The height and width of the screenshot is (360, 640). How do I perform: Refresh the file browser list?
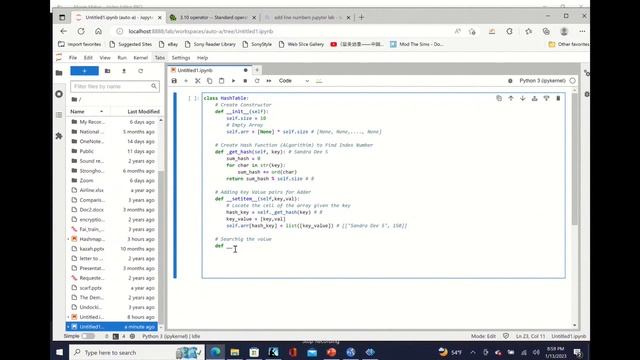140,71
